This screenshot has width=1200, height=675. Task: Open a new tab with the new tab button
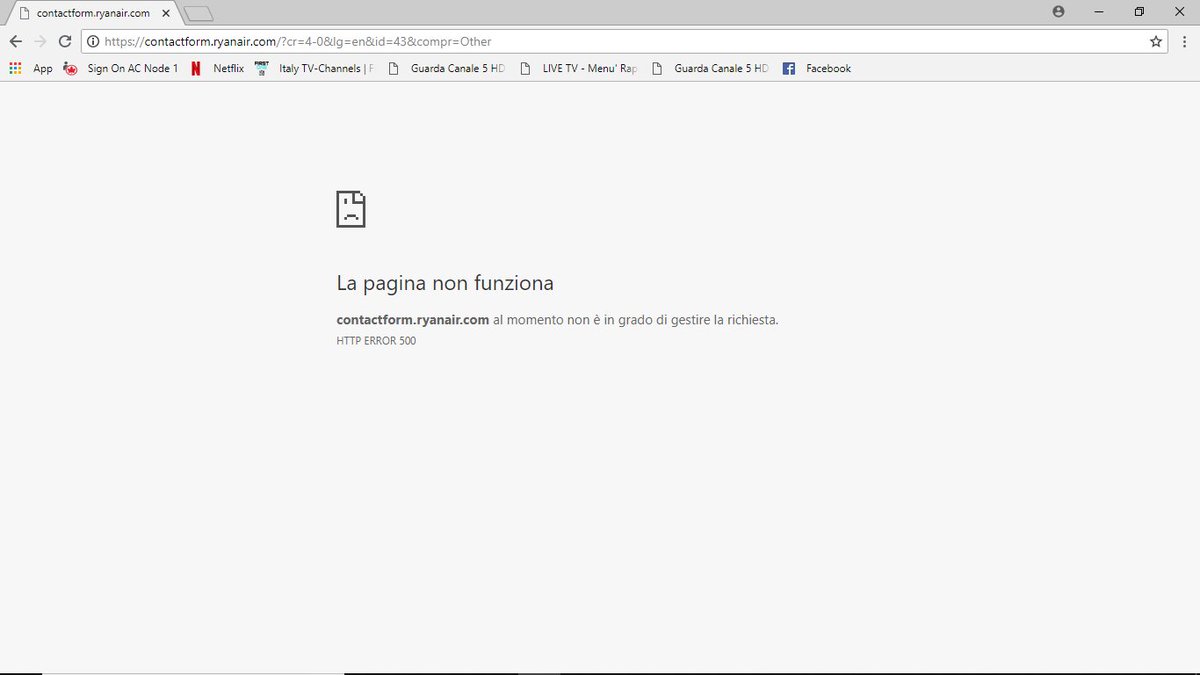coord(199,13)
